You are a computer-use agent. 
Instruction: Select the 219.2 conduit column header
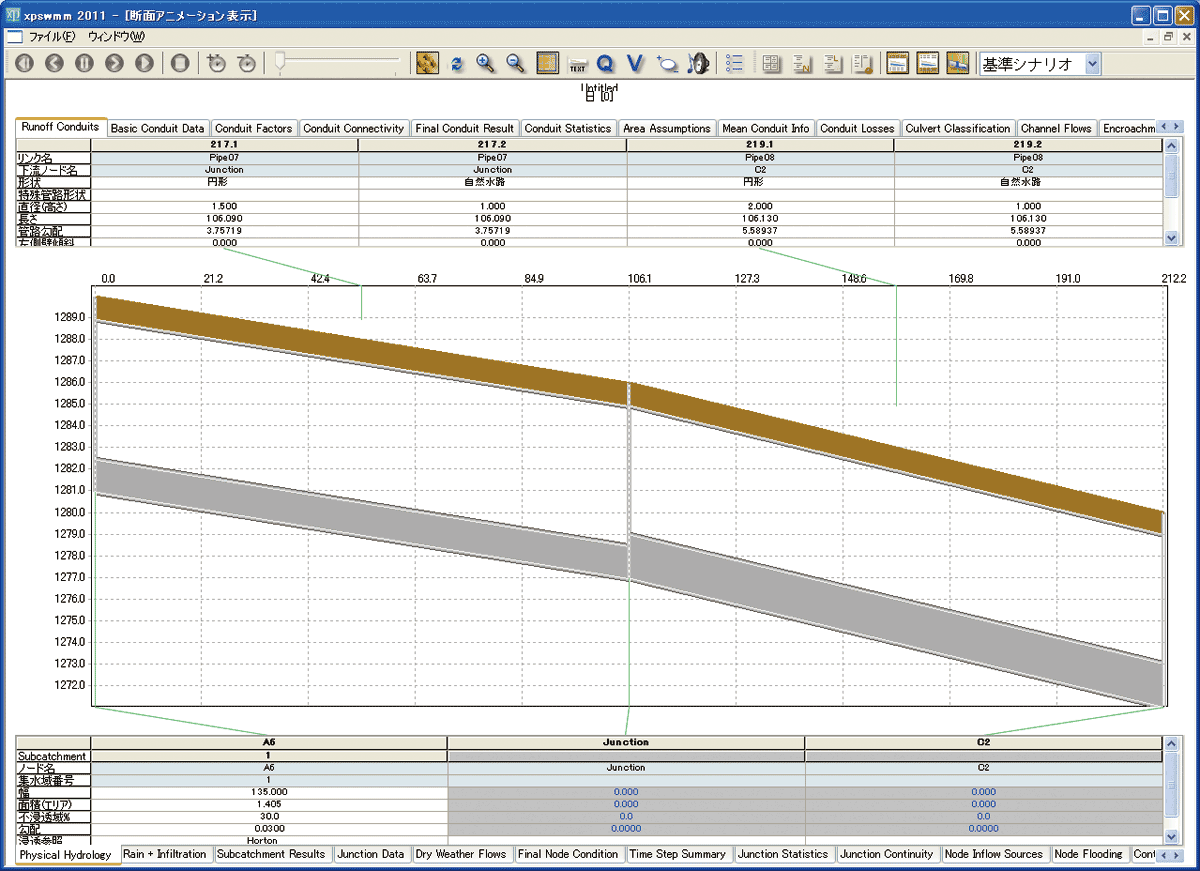(1028, 145)
